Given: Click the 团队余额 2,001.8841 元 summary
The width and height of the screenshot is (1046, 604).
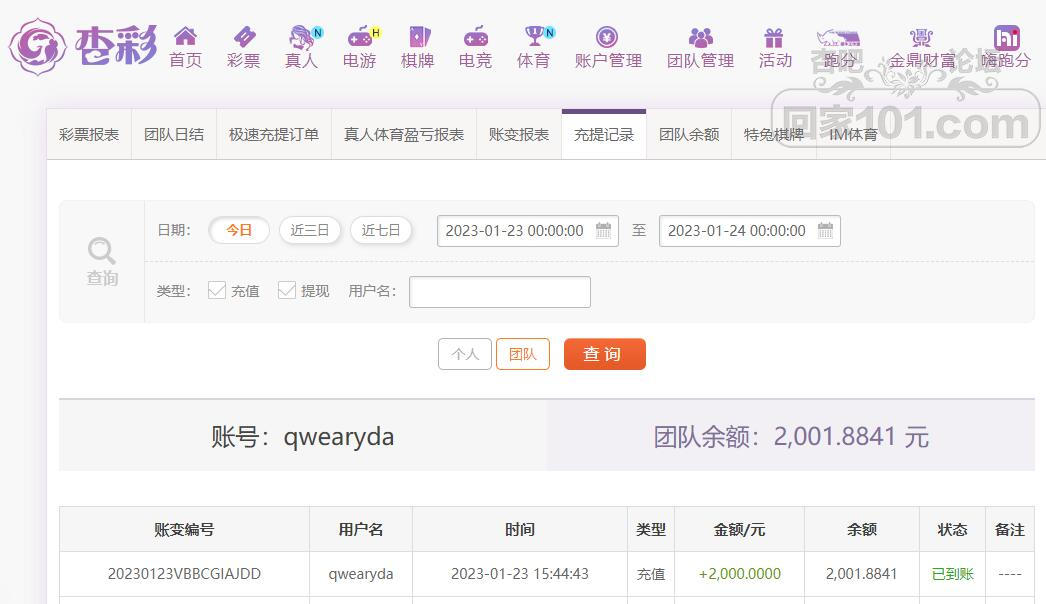Looking at the screenshot, I should [x=791, y=436].
